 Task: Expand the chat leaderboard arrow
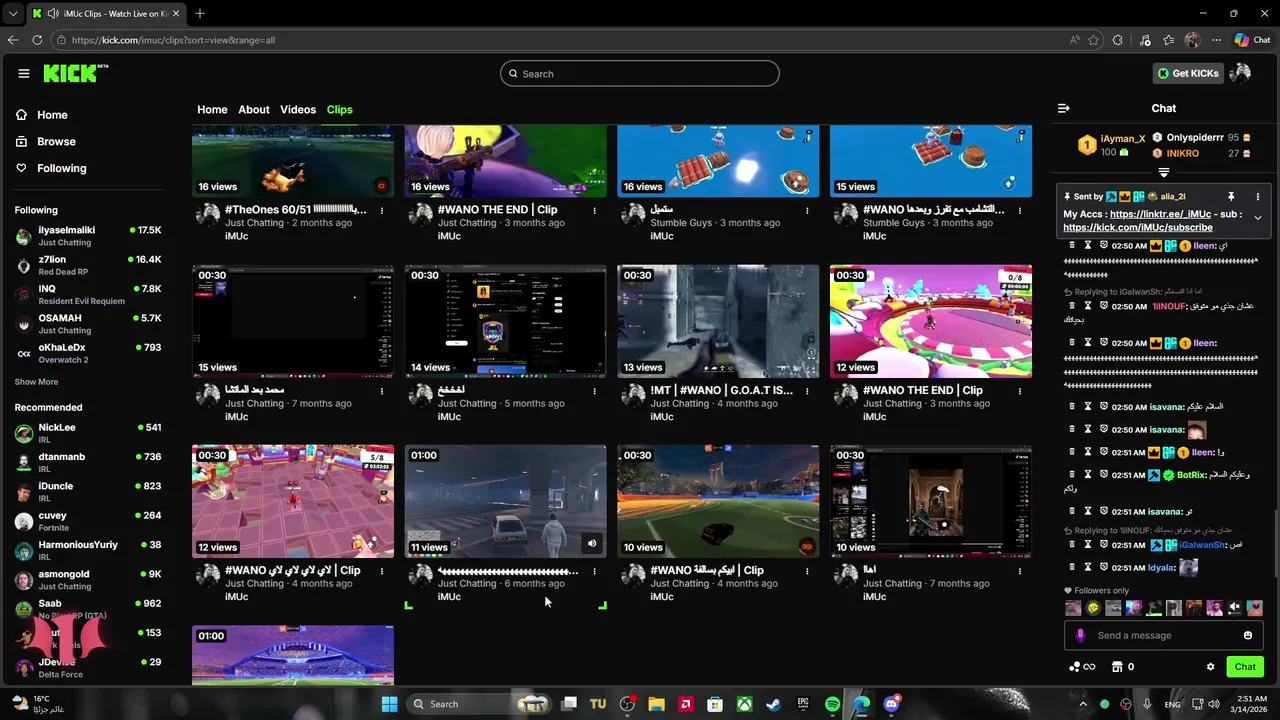coord(1164,172)
